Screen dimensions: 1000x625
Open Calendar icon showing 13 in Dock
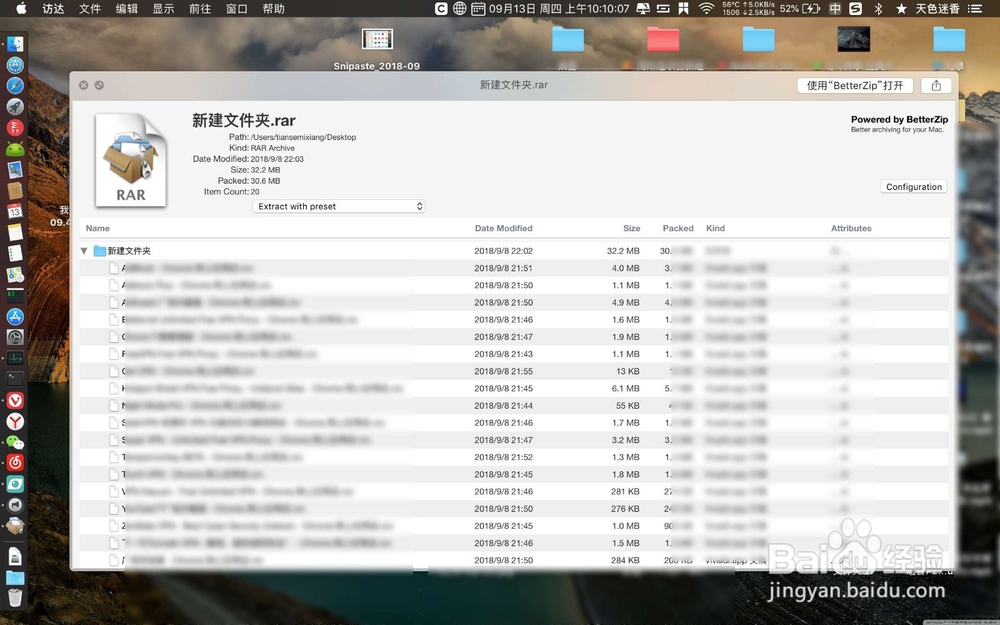[15, 211]
